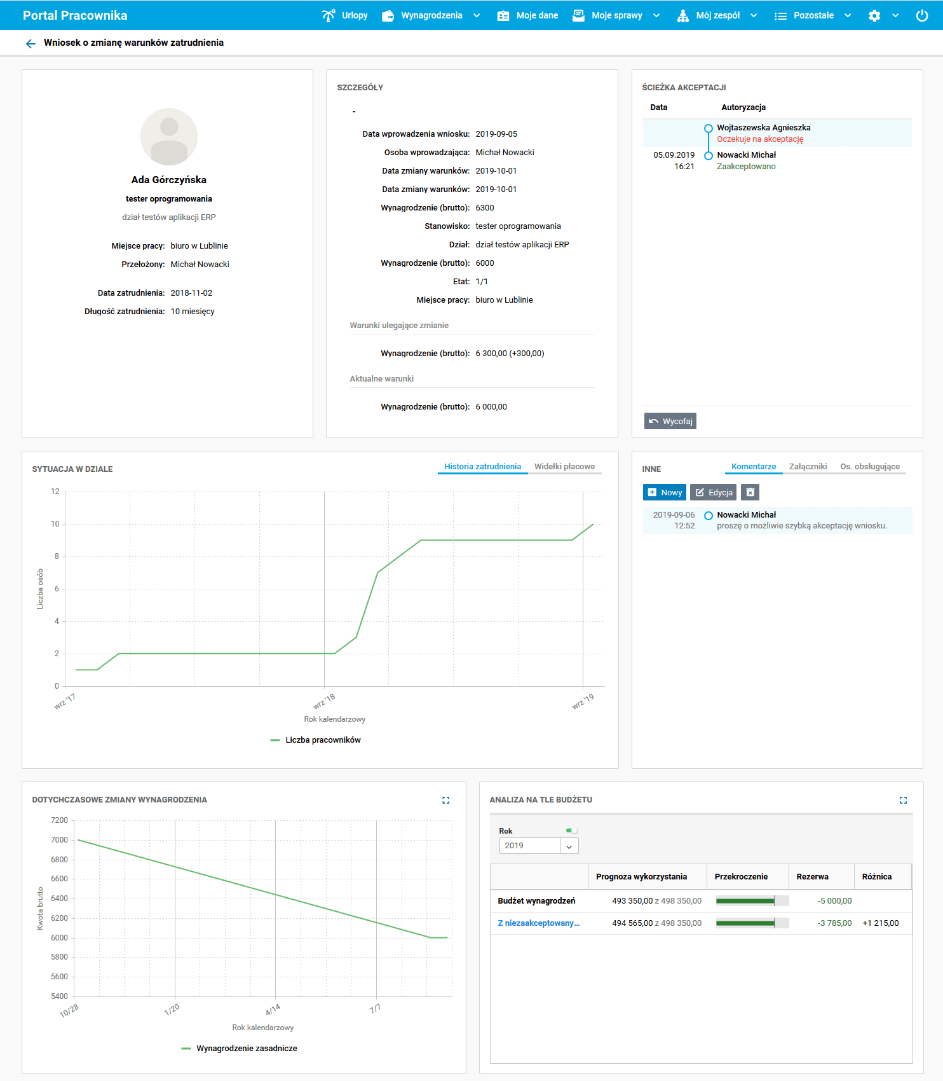Click the +1 215,00 difference value

pyautogui.click(x=880, y=923)
